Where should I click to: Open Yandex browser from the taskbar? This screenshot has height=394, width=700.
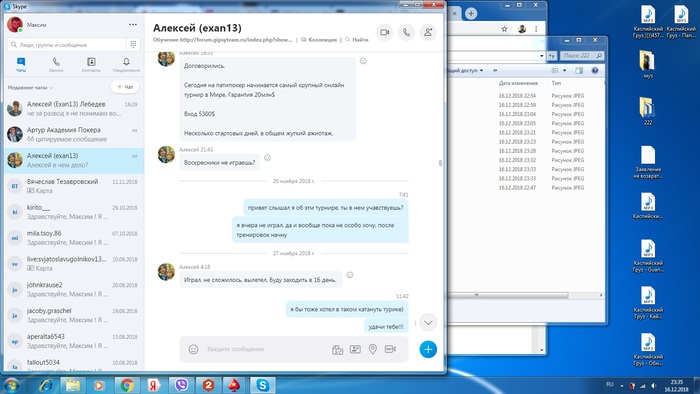(x=154, y=385)
